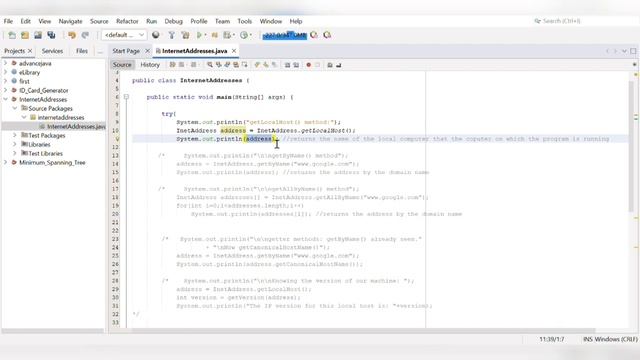Screen dimensions: 640x360
Task: Expand the Libraries node
Action: click(x=15, y=144)
